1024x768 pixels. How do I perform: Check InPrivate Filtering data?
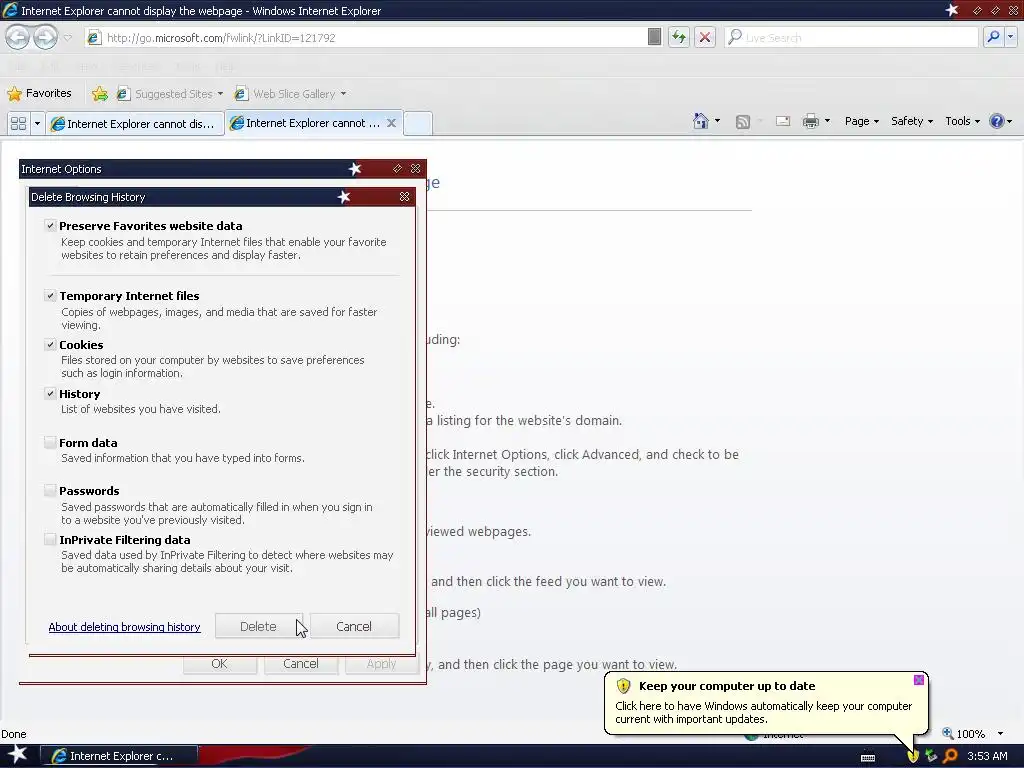[x=50, y=539]
